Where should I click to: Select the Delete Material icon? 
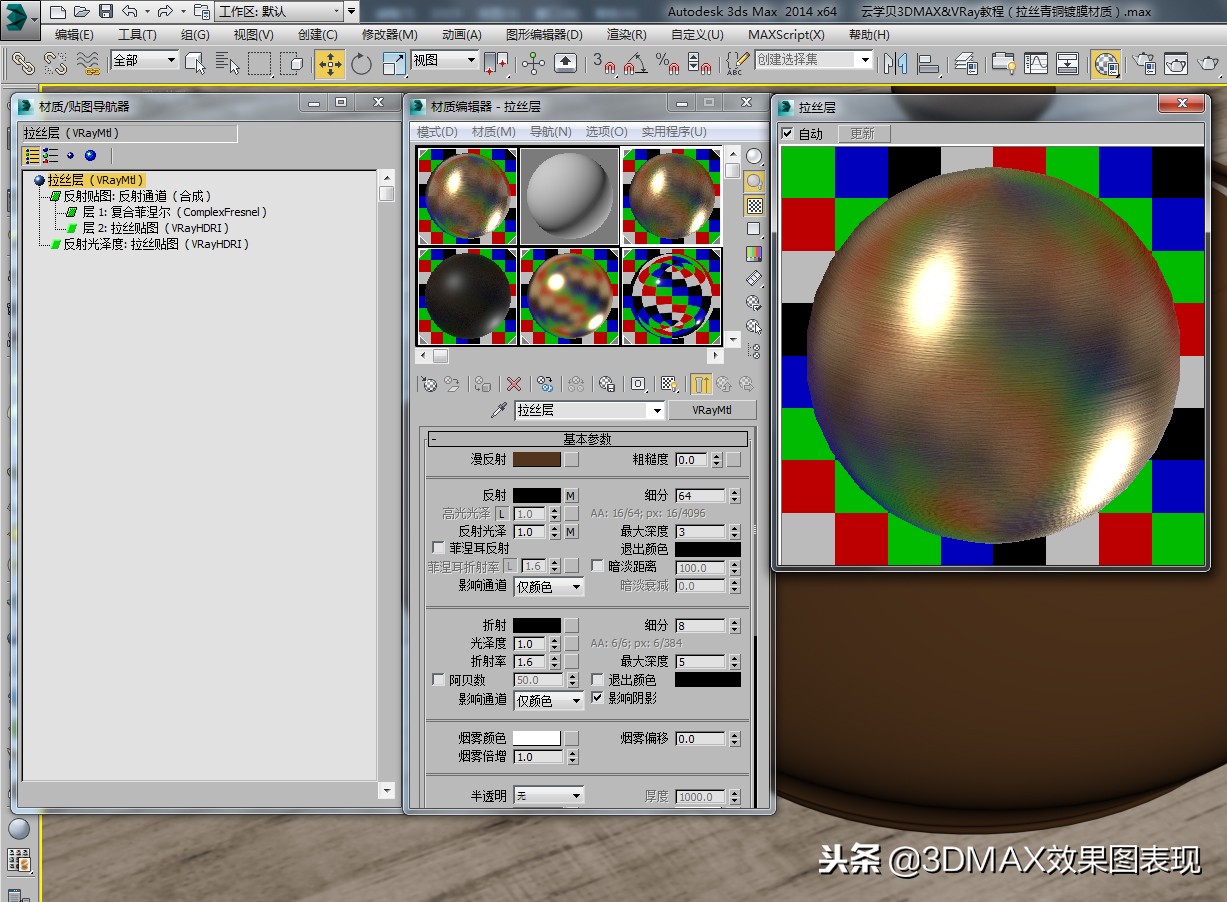514,383
